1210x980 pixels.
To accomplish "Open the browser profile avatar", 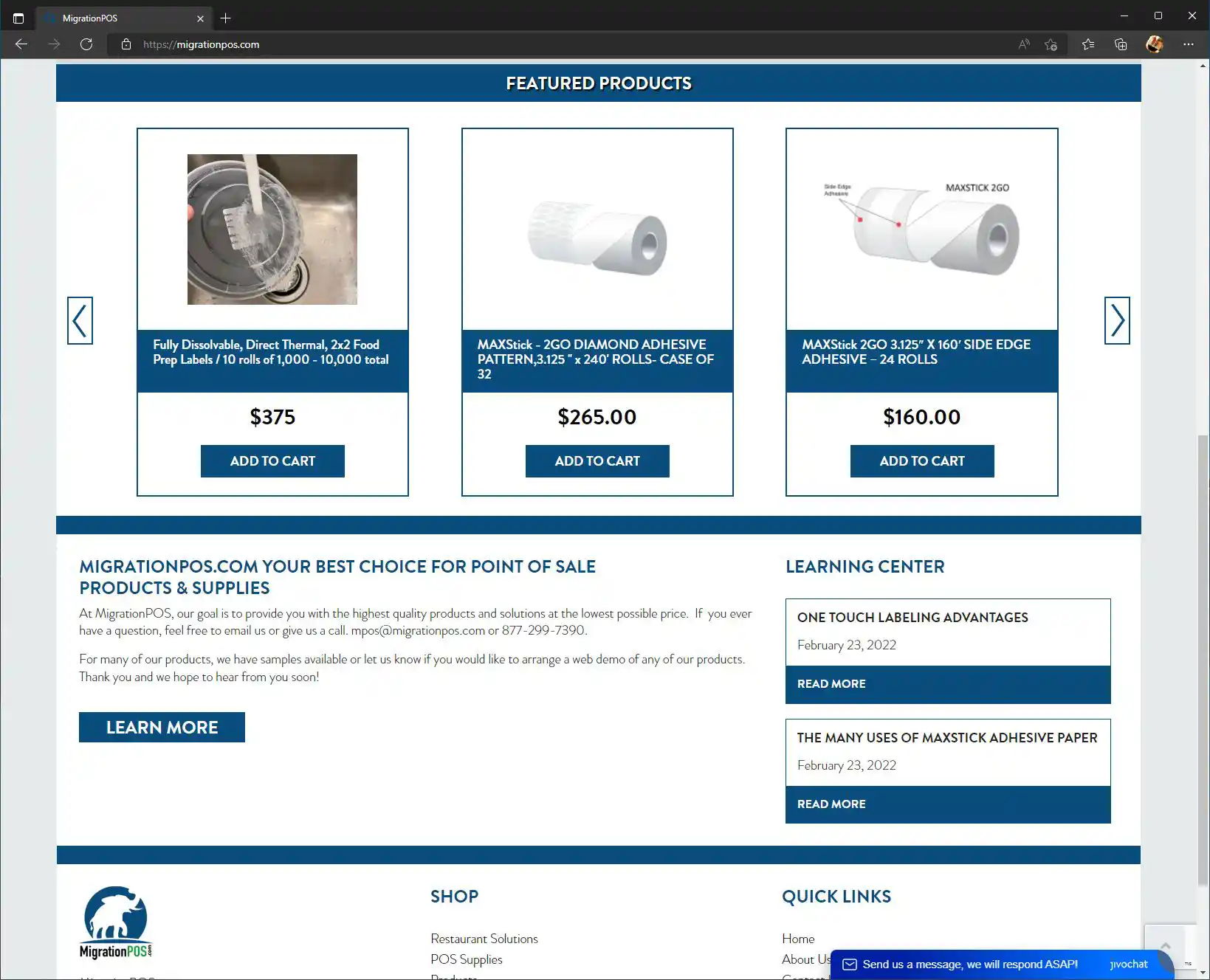I will [1155, 44].
